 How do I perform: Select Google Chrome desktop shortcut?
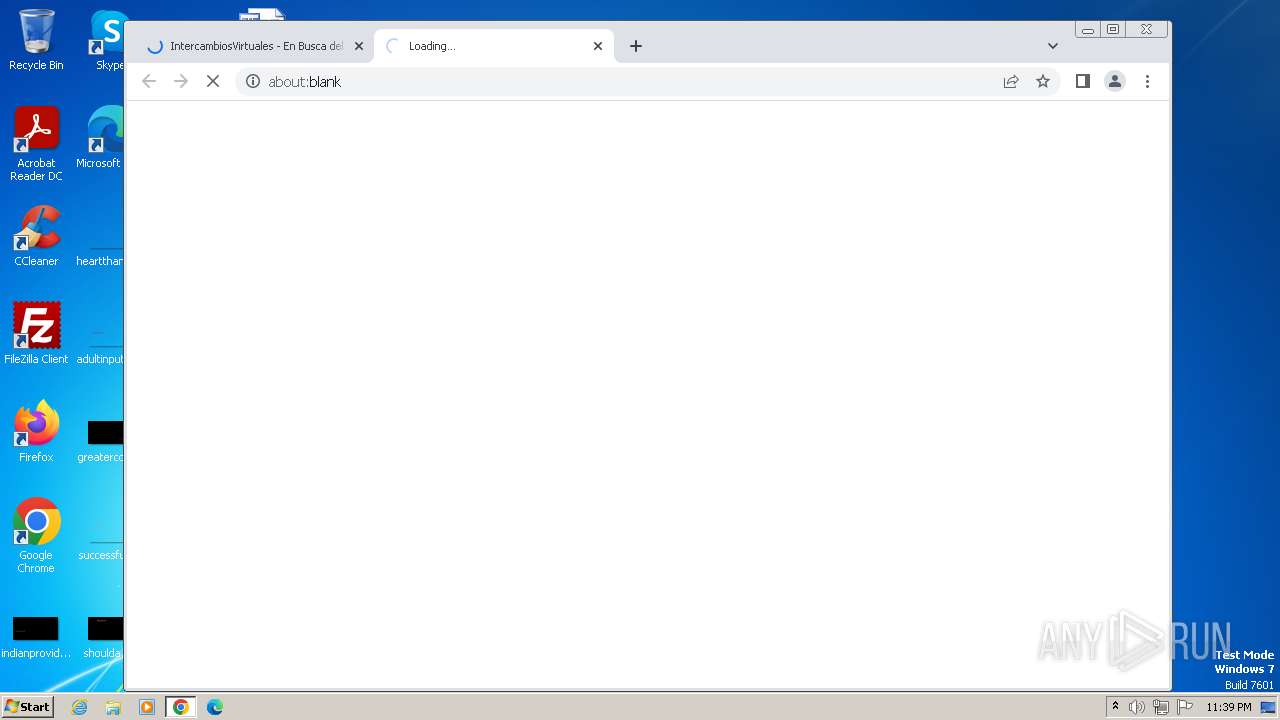pos(36,536)
